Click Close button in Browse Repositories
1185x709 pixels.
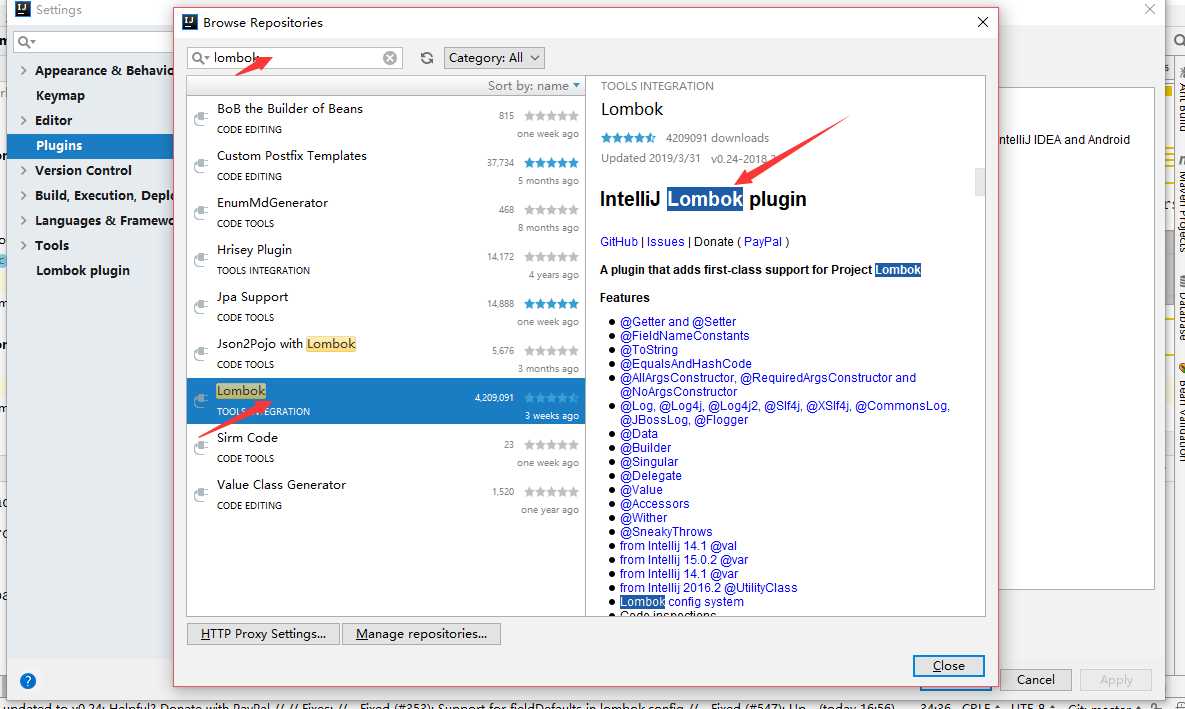point(948,666)
